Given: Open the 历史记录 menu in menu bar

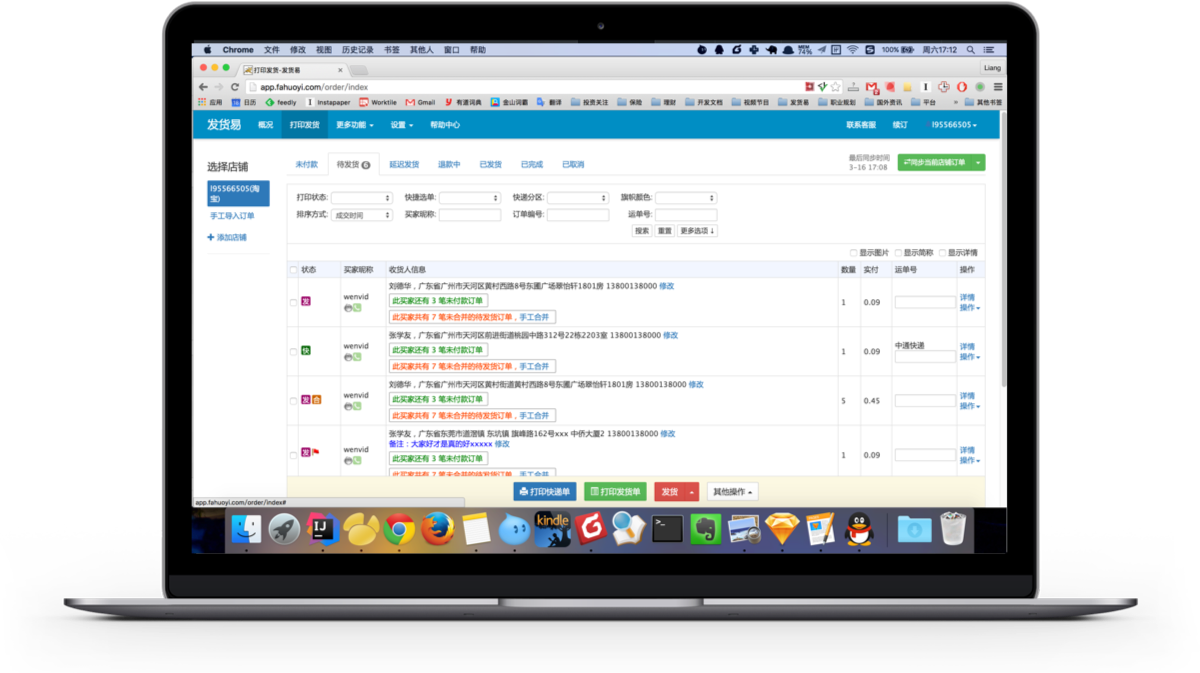Looking at the screenshot, I should 357,49.
